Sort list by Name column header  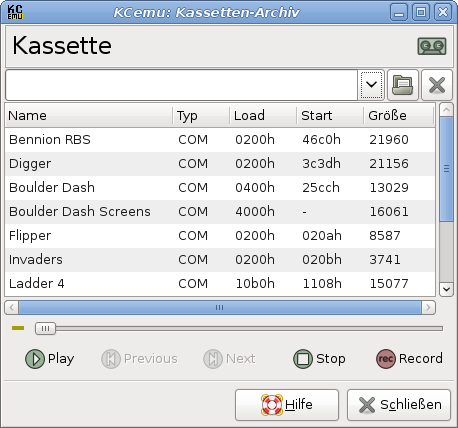(x=89, y=115)
